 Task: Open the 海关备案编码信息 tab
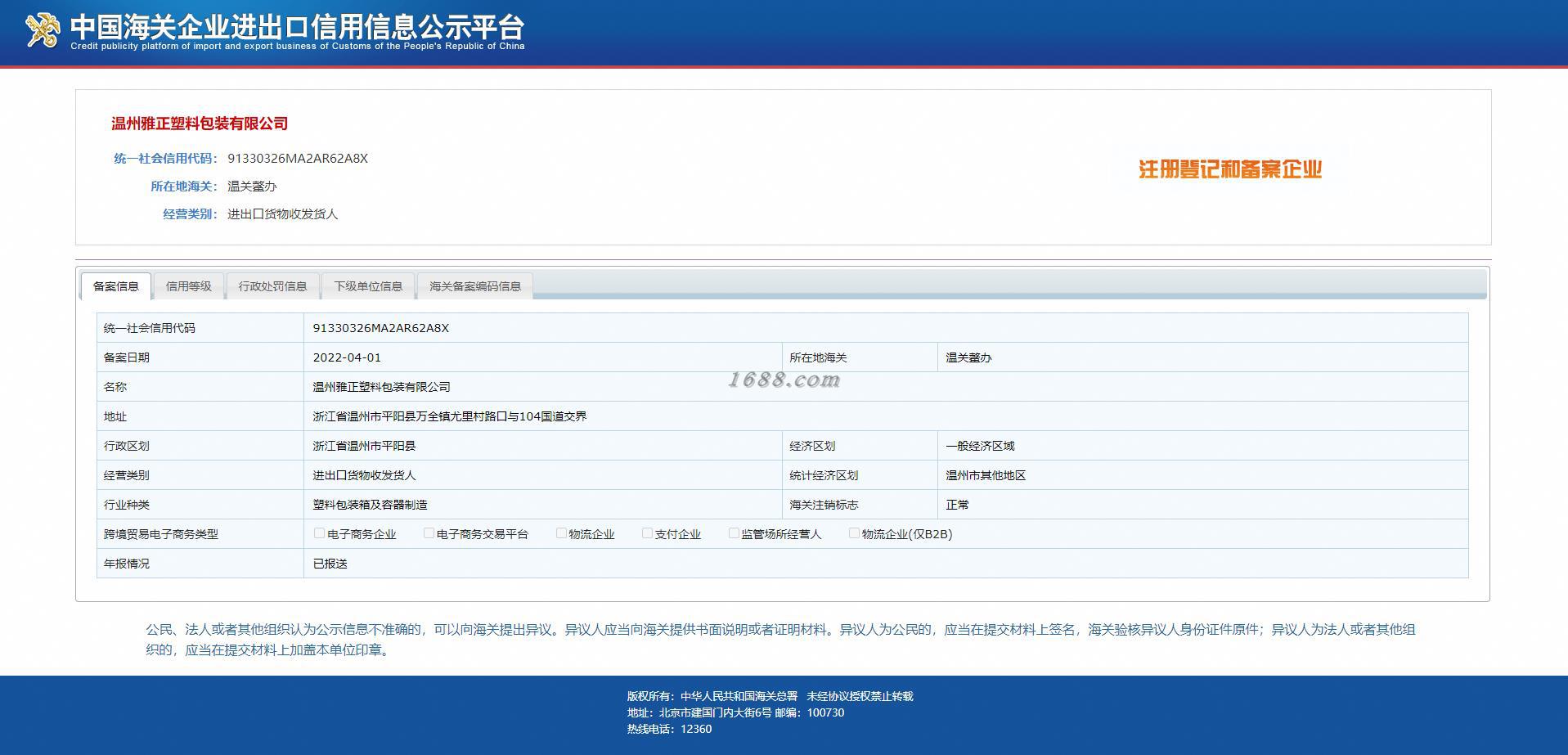475,286
